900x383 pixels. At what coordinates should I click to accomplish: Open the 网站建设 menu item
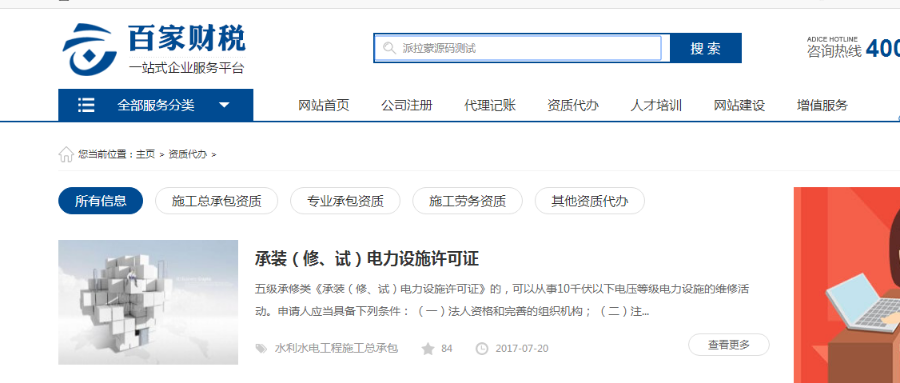[739, 106]
